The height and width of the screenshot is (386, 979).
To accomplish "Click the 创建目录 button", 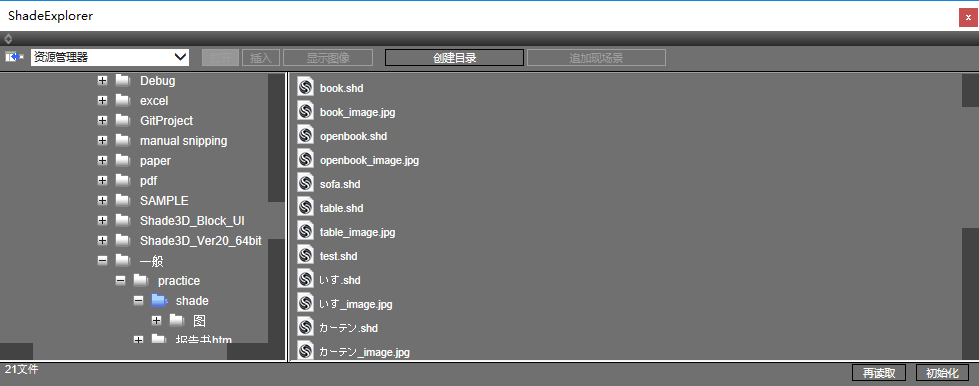I will coord(455,57).
